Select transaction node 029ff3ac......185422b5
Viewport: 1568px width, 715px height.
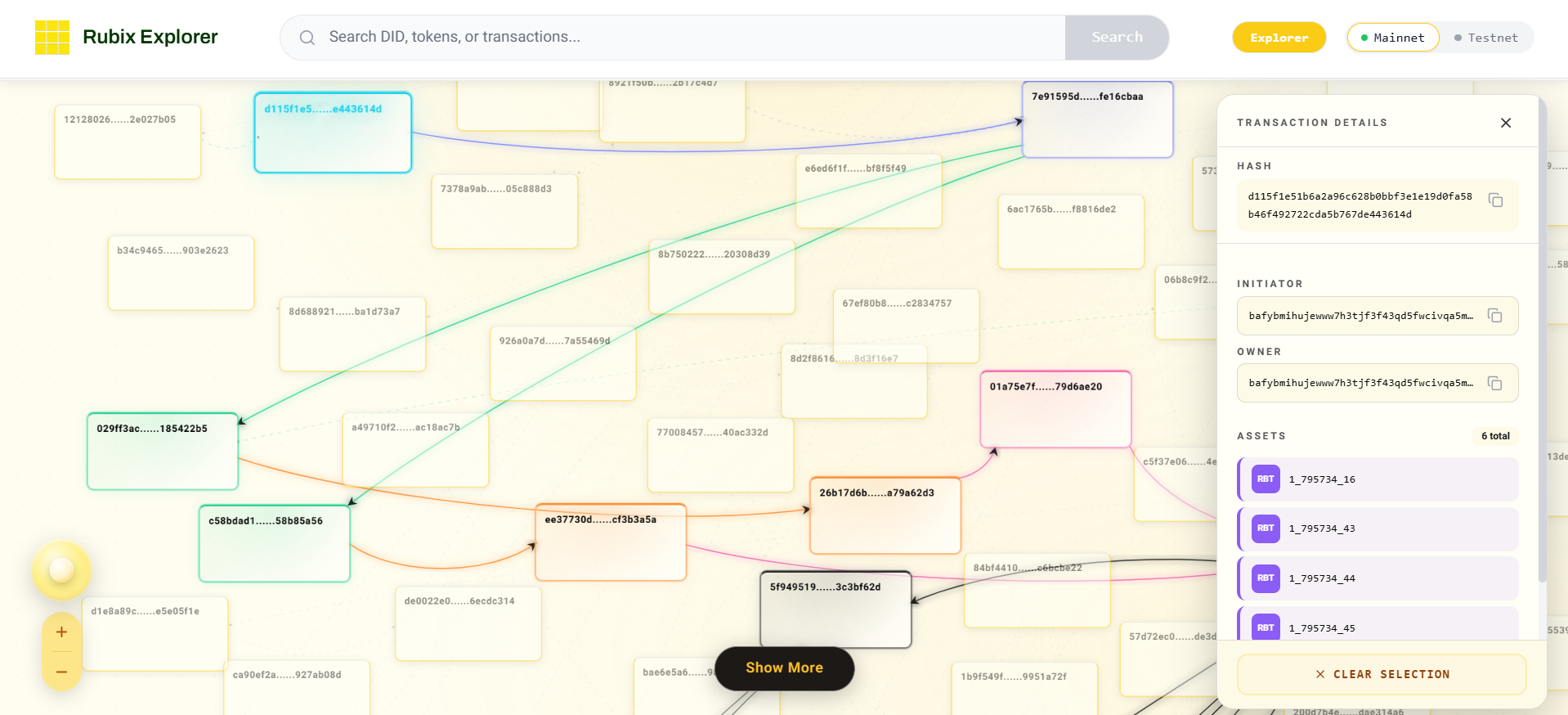(162, 452)
